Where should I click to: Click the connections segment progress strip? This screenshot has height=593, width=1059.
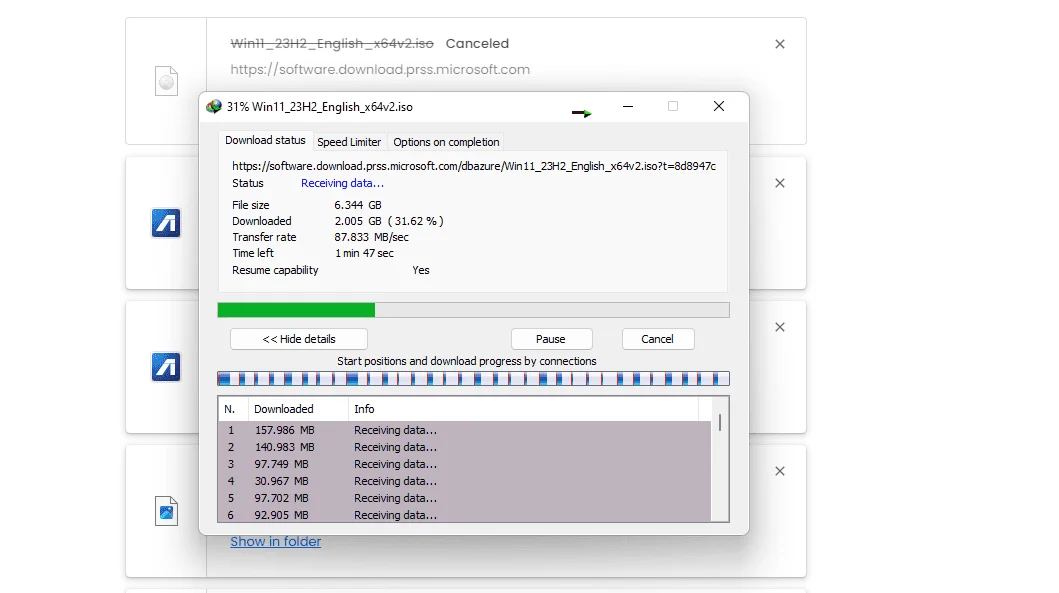coord(473,379)
